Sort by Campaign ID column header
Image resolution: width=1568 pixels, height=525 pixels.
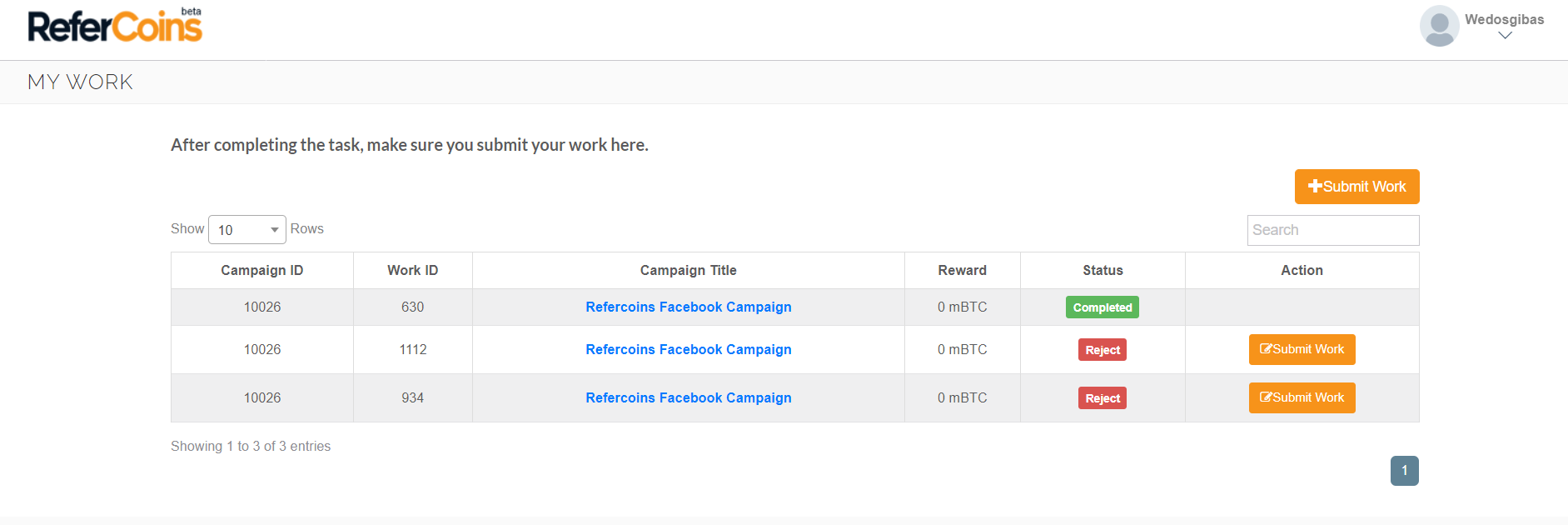point(262,270)
